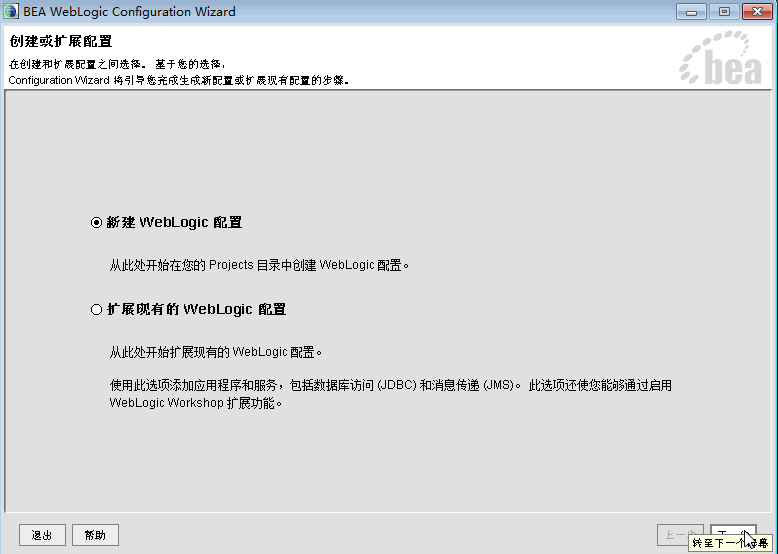Minimize the Configuration Wizard window

tap(691, 11)
